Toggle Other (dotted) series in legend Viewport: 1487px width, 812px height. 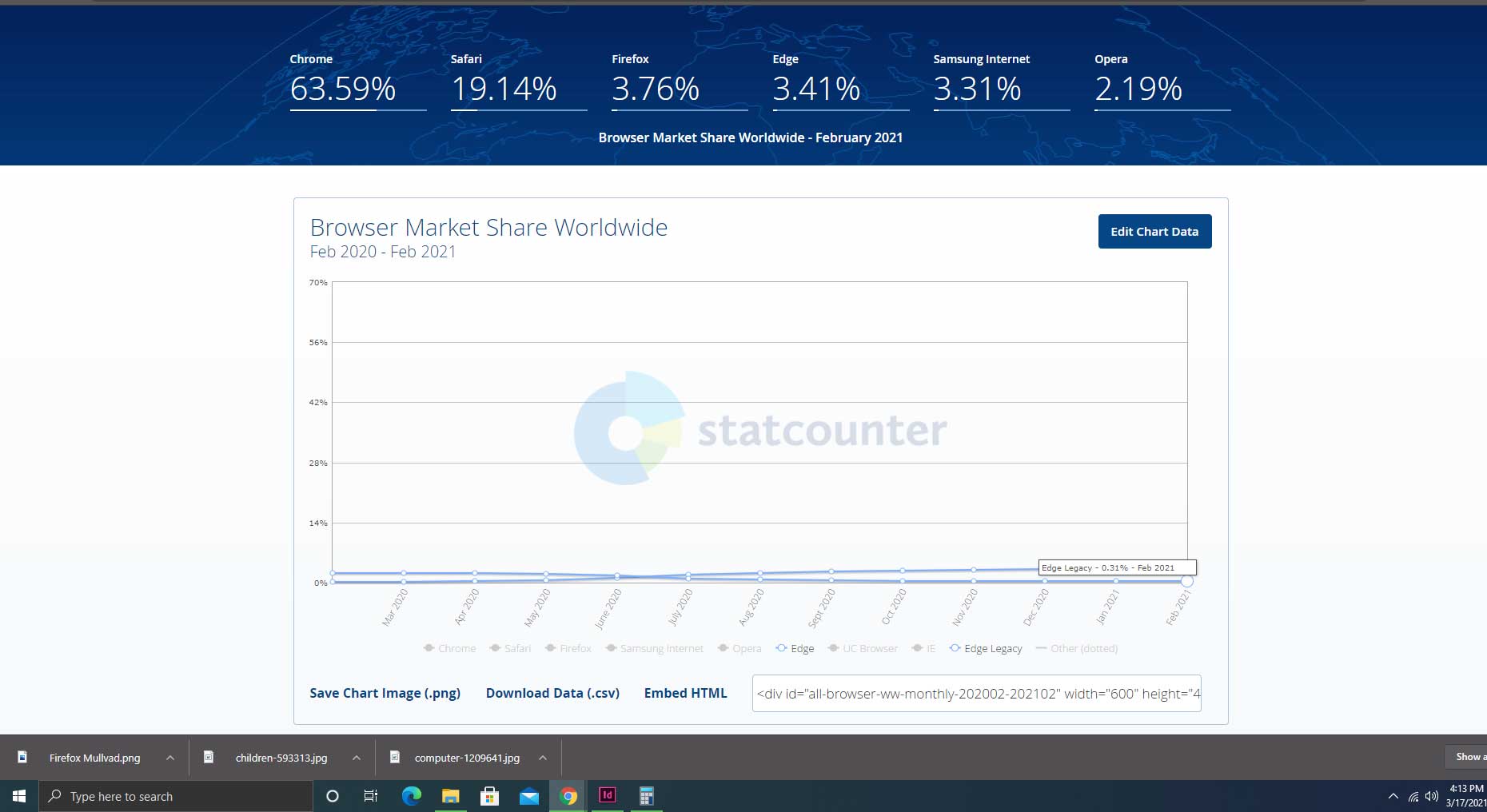(1076, 648)
